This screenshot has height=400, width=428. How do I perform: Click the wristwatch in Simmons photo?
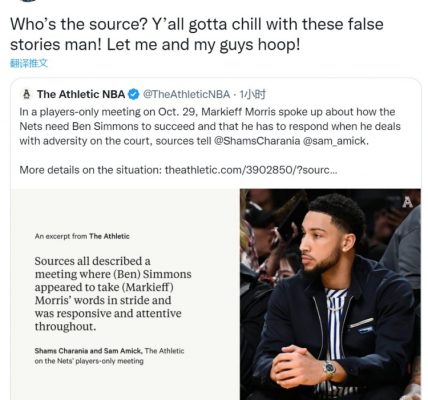point(329,369)
